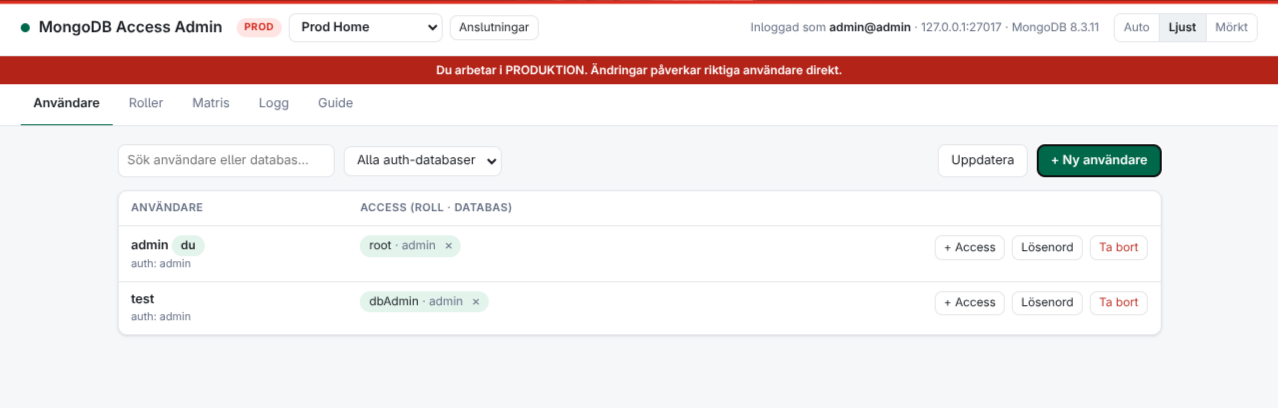Open the Guide tab
This screenshot has height=408, width=1278.
[336, 103]
